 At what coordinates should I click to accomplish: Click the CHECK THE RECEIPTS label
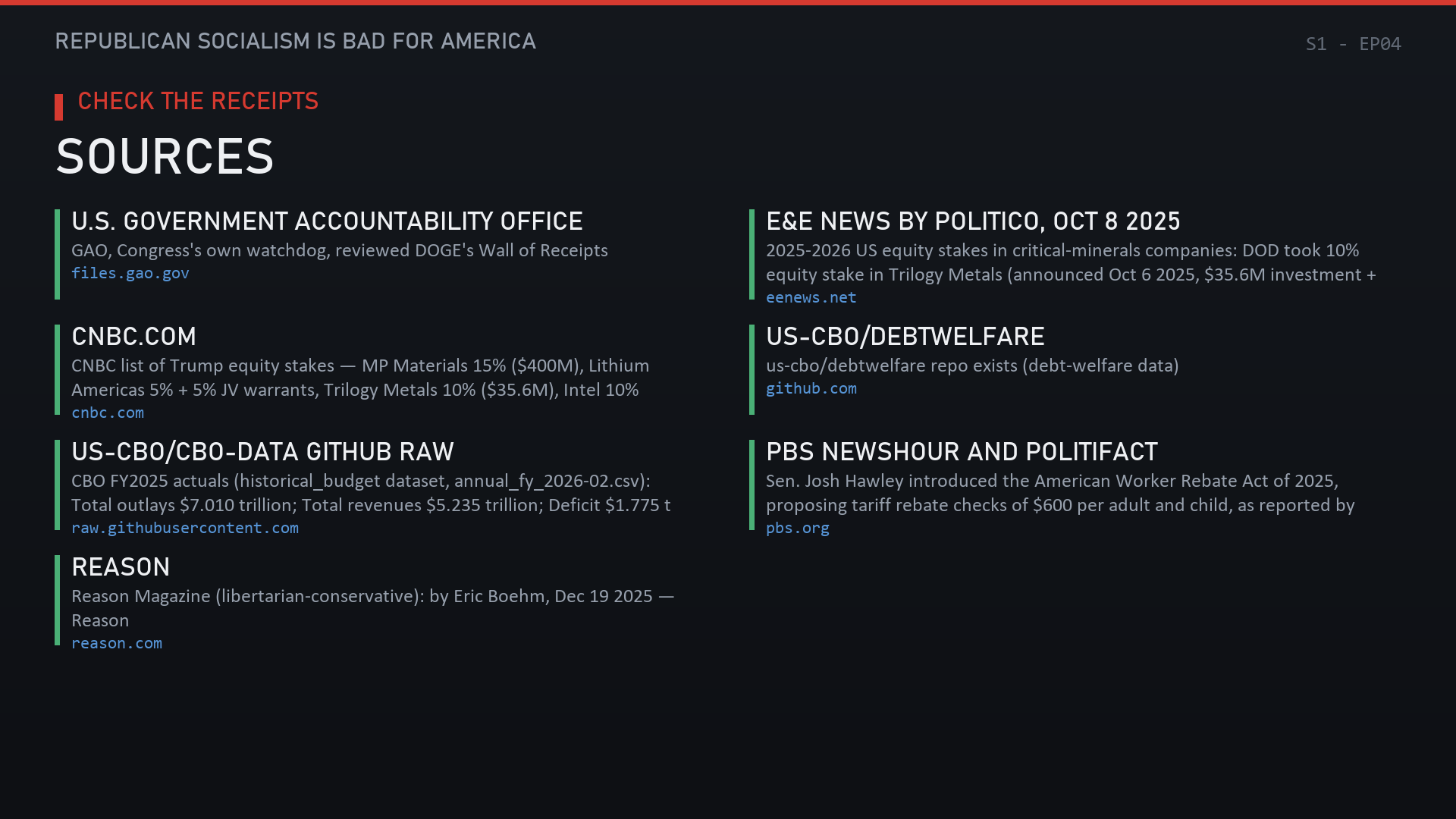198,102
